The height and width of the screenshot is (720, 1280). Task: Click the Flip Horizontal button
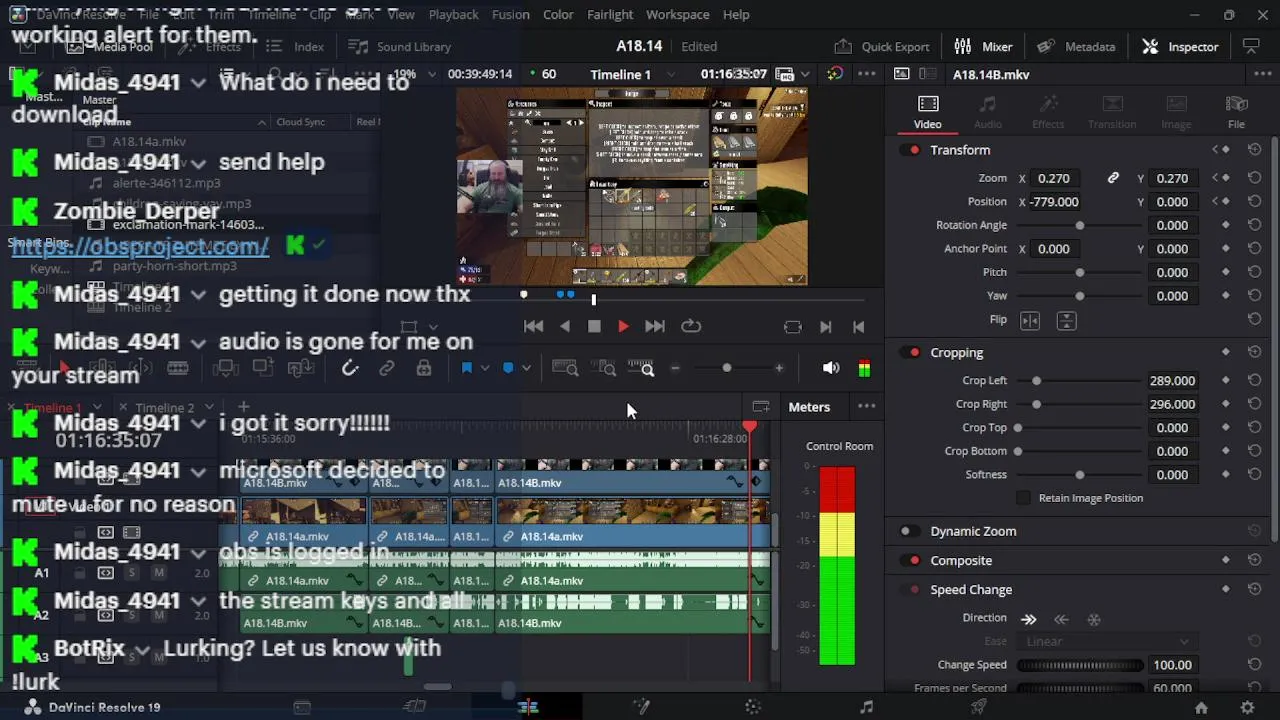(1030, 320)
